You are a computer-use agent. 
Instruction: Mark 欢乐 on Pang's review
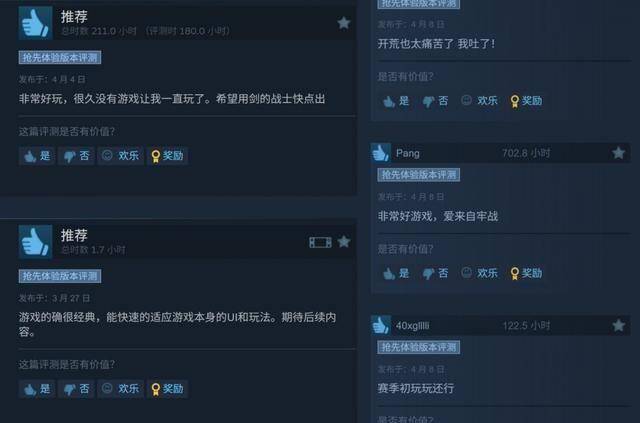click(480, 273)
